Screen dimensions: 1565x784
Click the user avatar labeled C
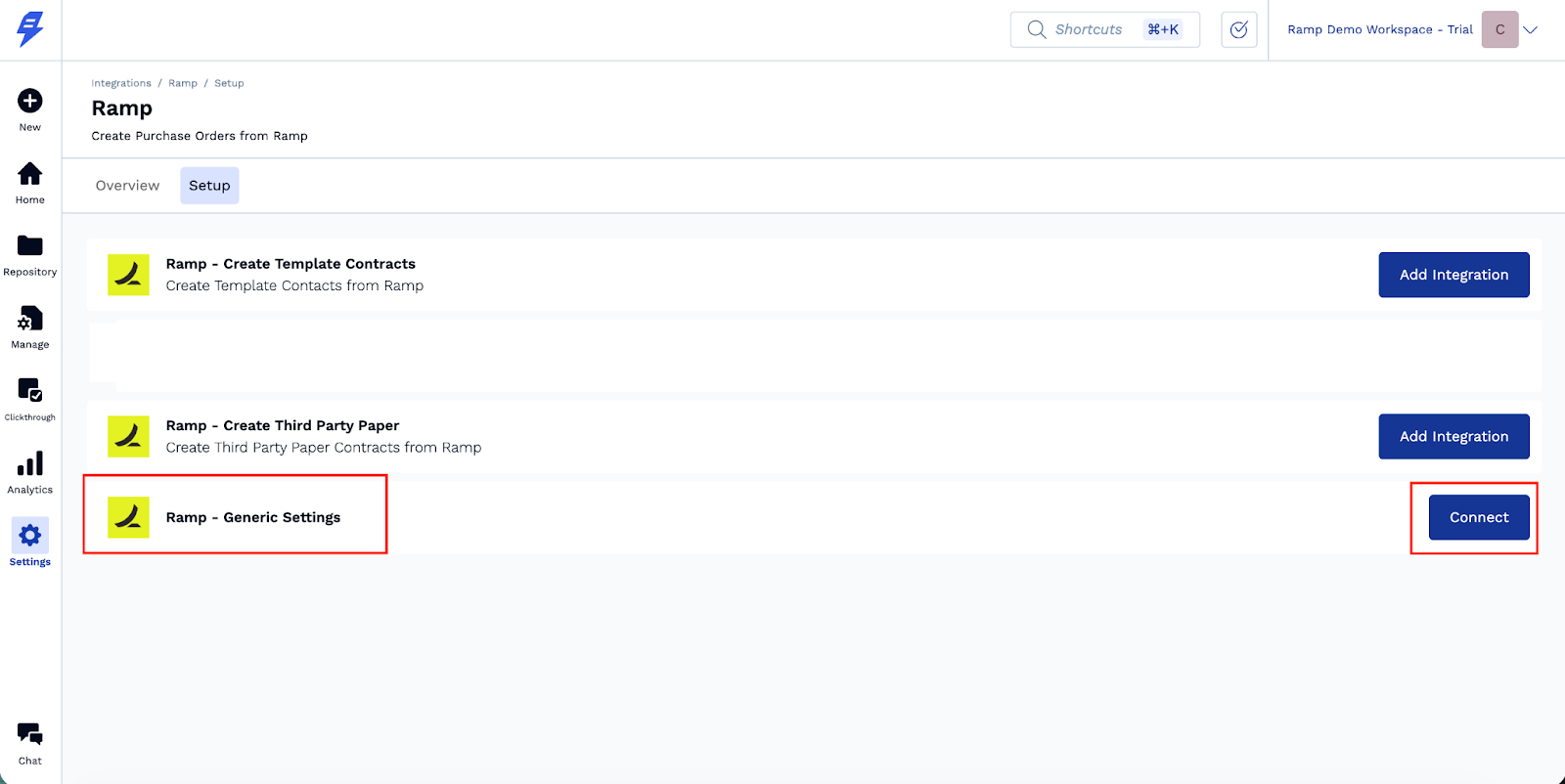tap(1500, 29)
